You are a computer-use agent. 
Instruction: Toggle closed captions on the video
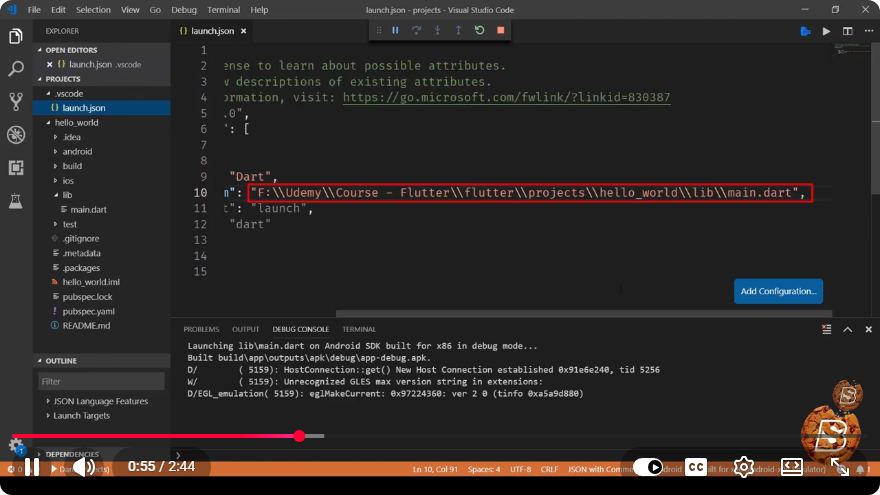pyautogui.click(x=696, y=467)
